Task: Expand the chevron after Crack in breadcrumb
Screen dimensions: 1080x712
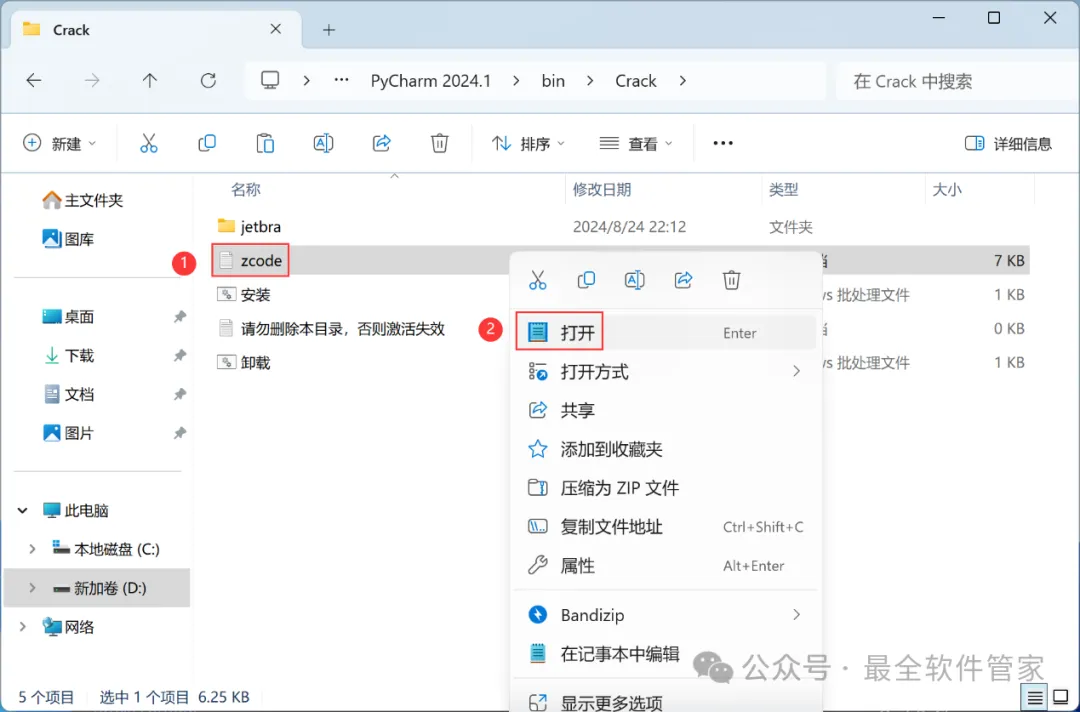Action: [683, 81]
